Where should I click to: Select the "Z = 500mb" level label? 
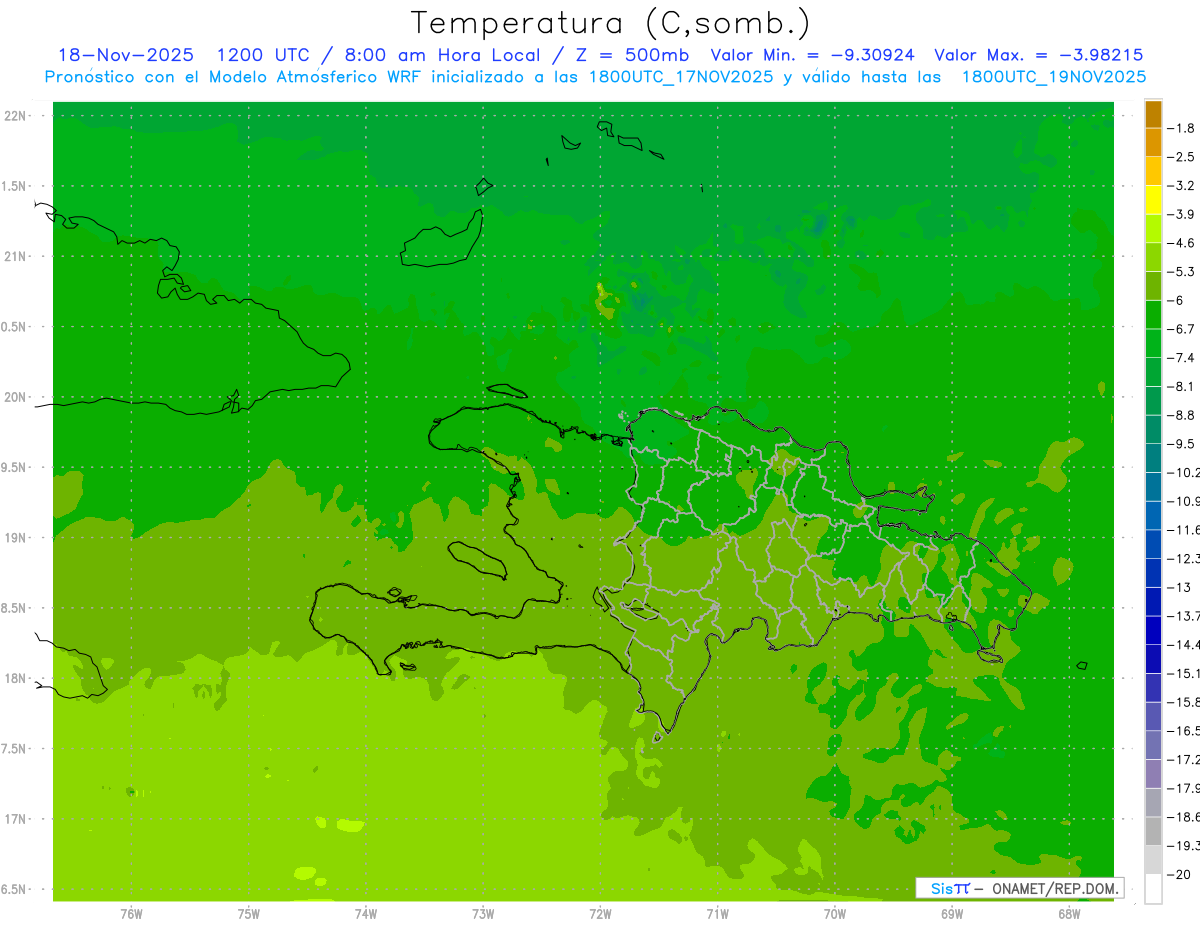coord(631,55)
